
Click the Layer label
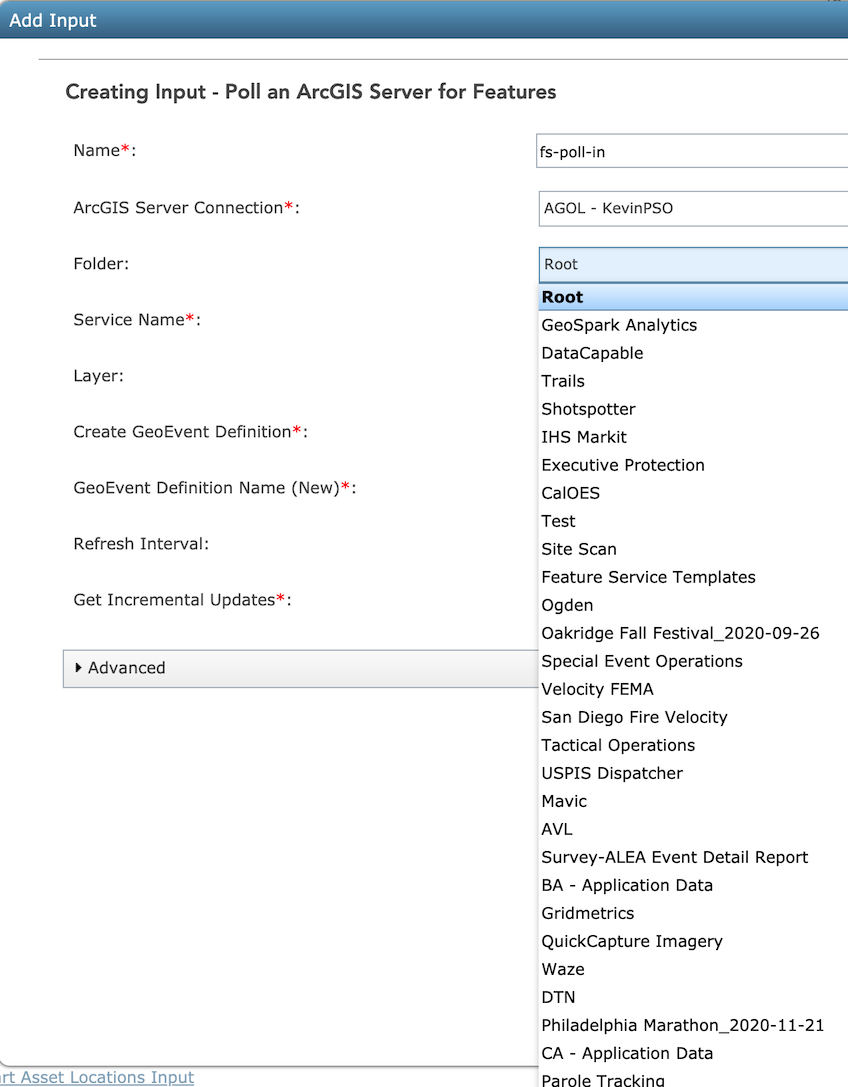[98, 376]
